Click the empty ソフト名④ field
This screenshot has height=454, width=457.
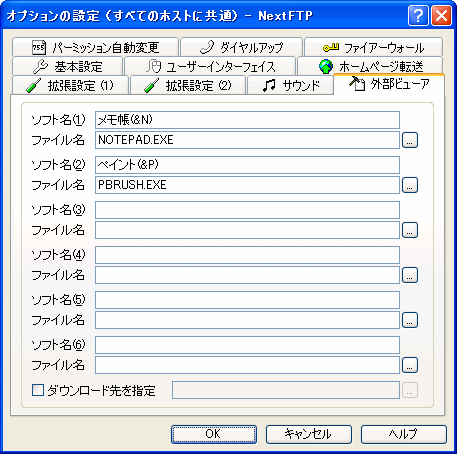point(247,255)
